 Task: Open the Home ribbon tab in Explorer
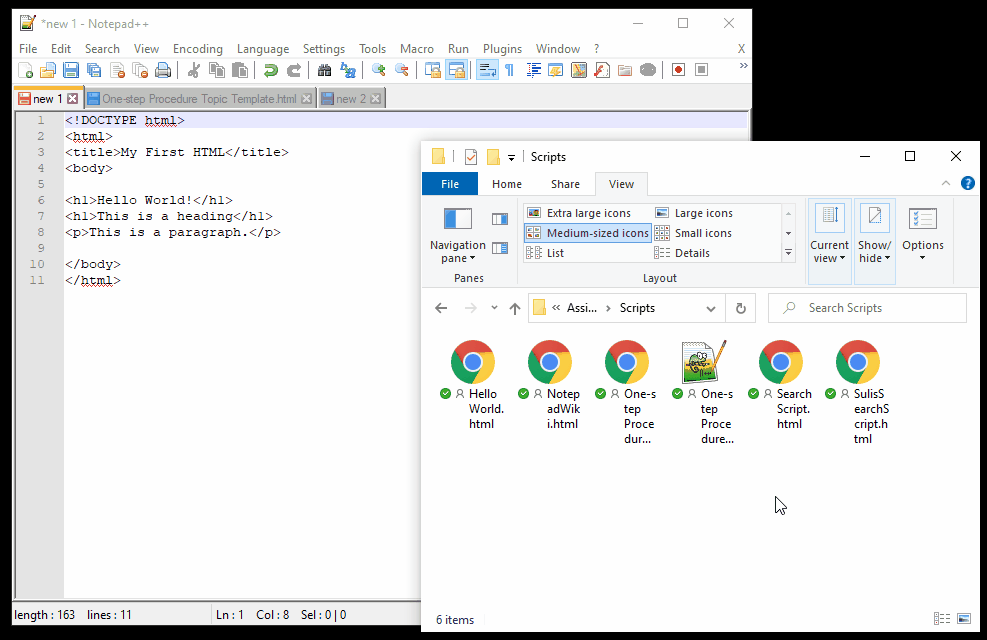[507, 184]
